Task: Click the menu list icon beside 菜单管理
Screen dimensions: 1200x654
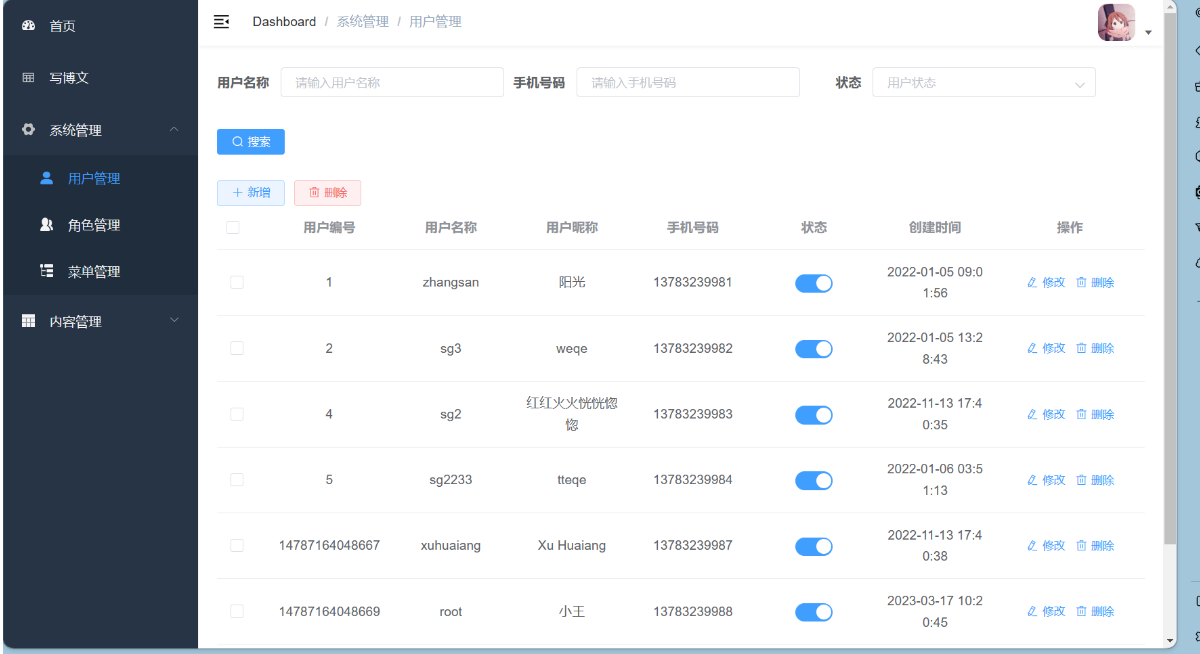Action: coord(46,270)
